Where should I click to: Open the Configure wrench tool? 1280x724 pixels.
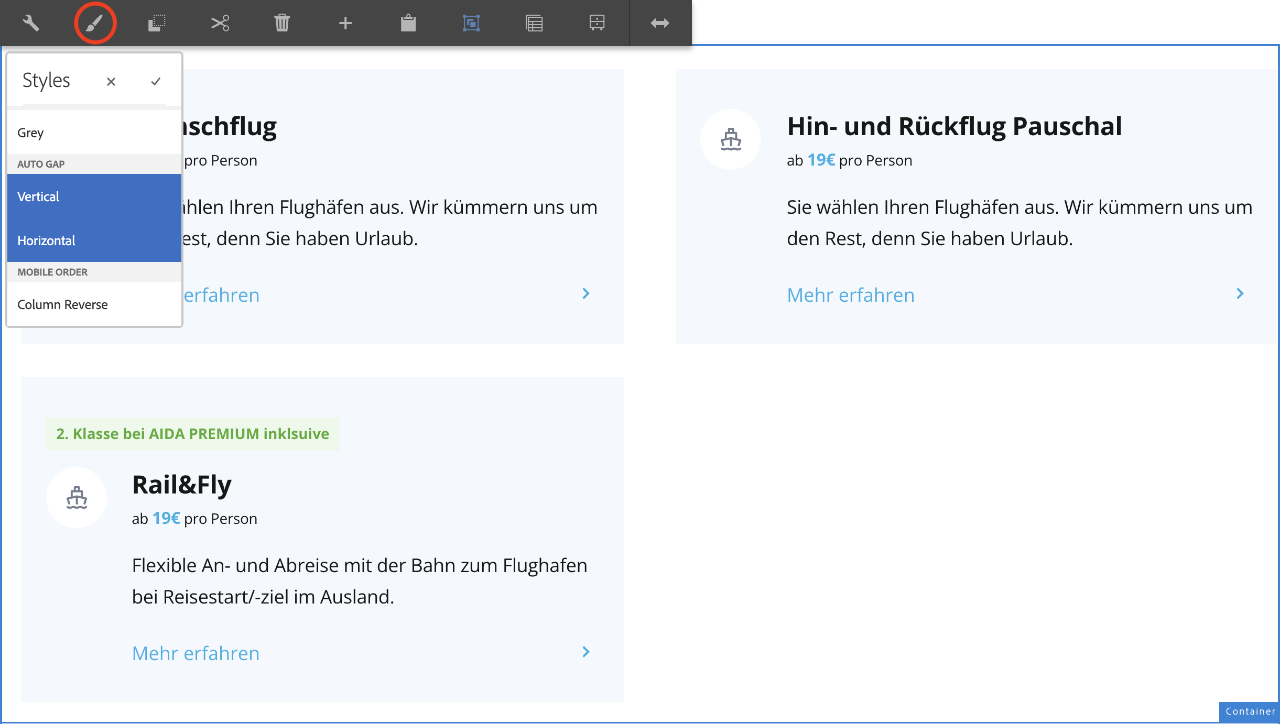[x=31, y=23]
